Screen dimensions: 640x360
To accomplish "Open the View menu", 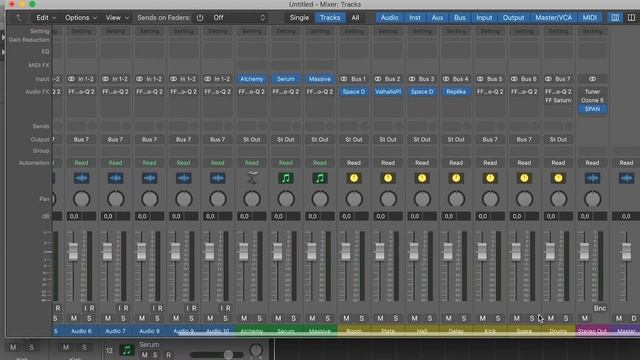I will pyautogui.click(x=117, y=18).
